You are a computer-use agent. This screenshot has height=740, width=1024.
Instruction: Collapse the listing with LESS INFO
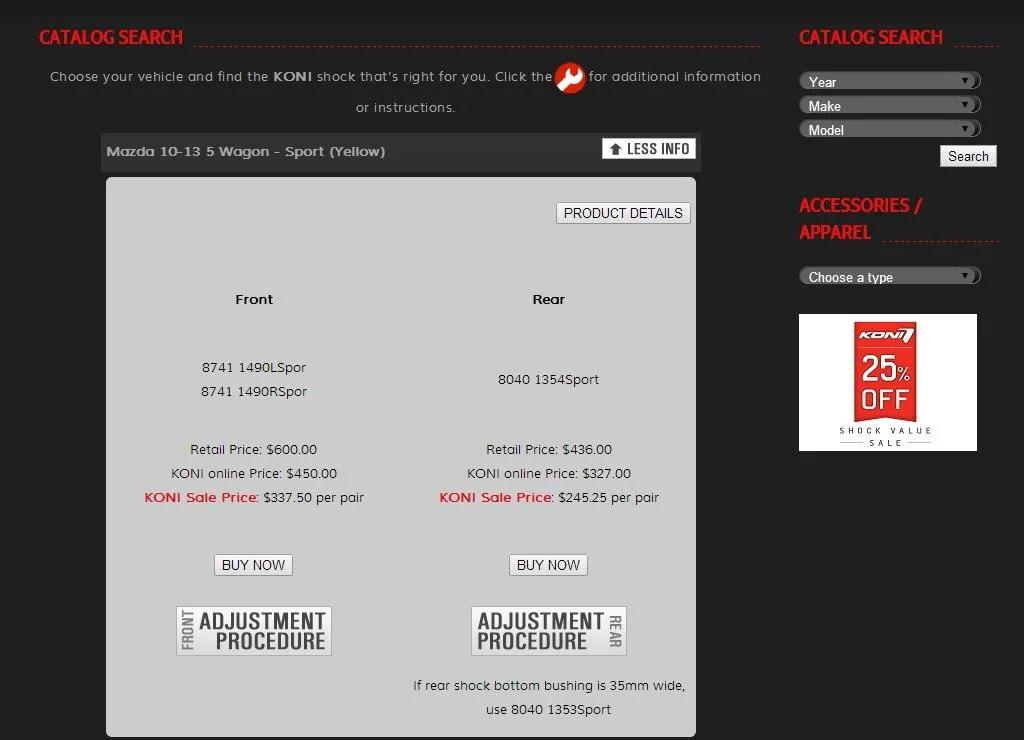click(x=648, y=149)
